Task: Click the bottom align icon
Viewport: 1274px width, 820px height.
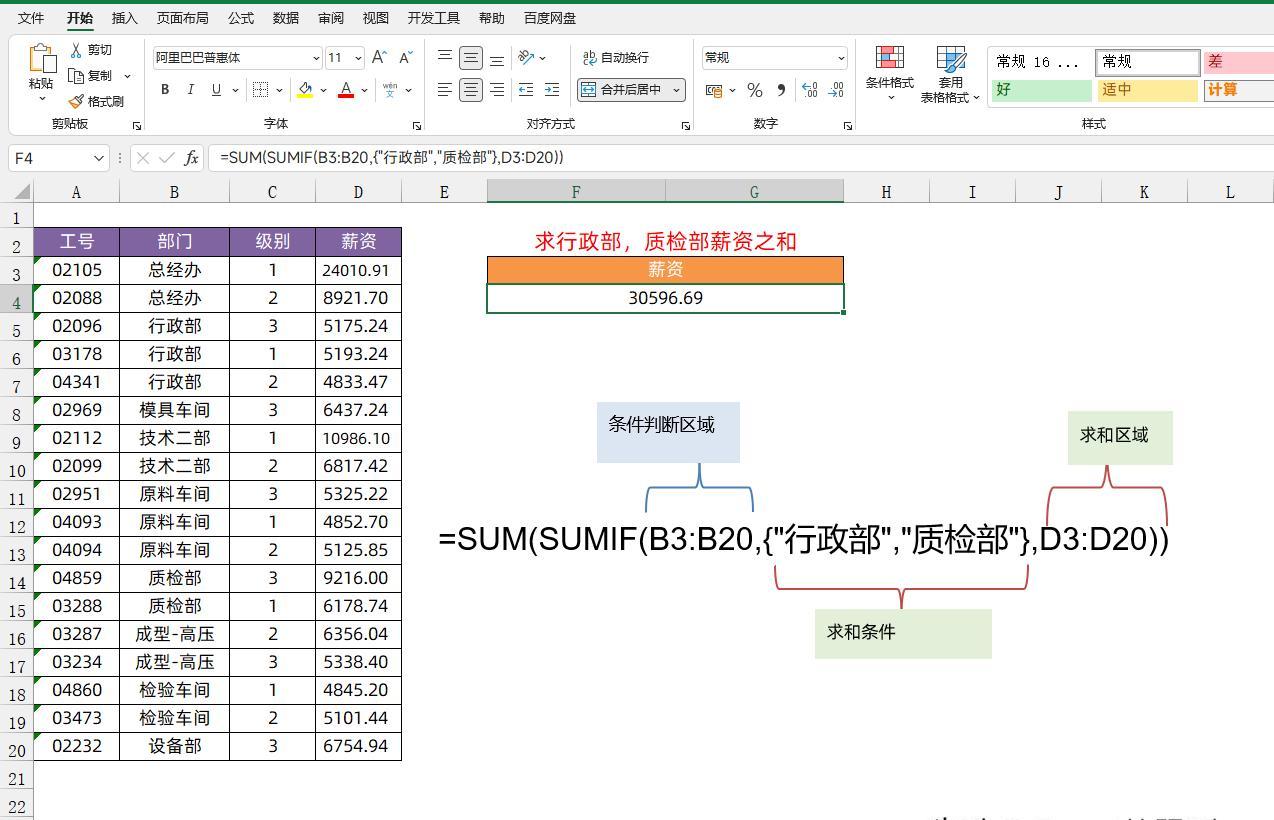Action: [497, 58]
